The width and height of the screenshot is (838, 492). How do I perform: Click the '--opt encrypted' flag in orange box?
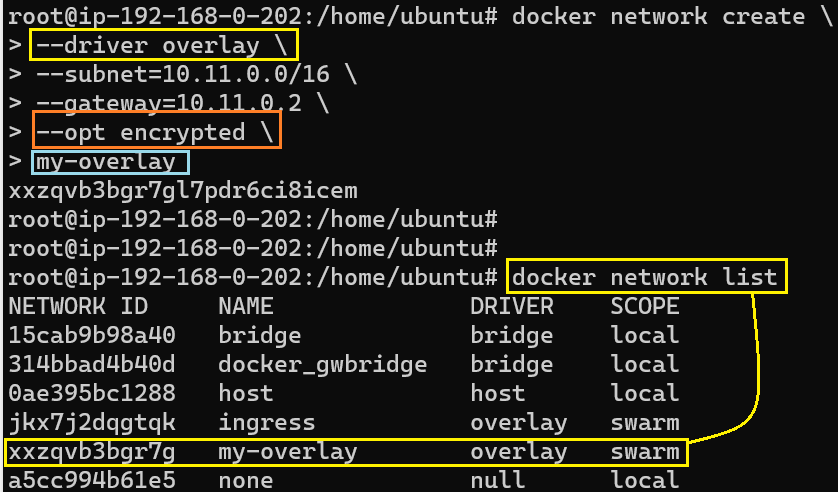[157, 132]
